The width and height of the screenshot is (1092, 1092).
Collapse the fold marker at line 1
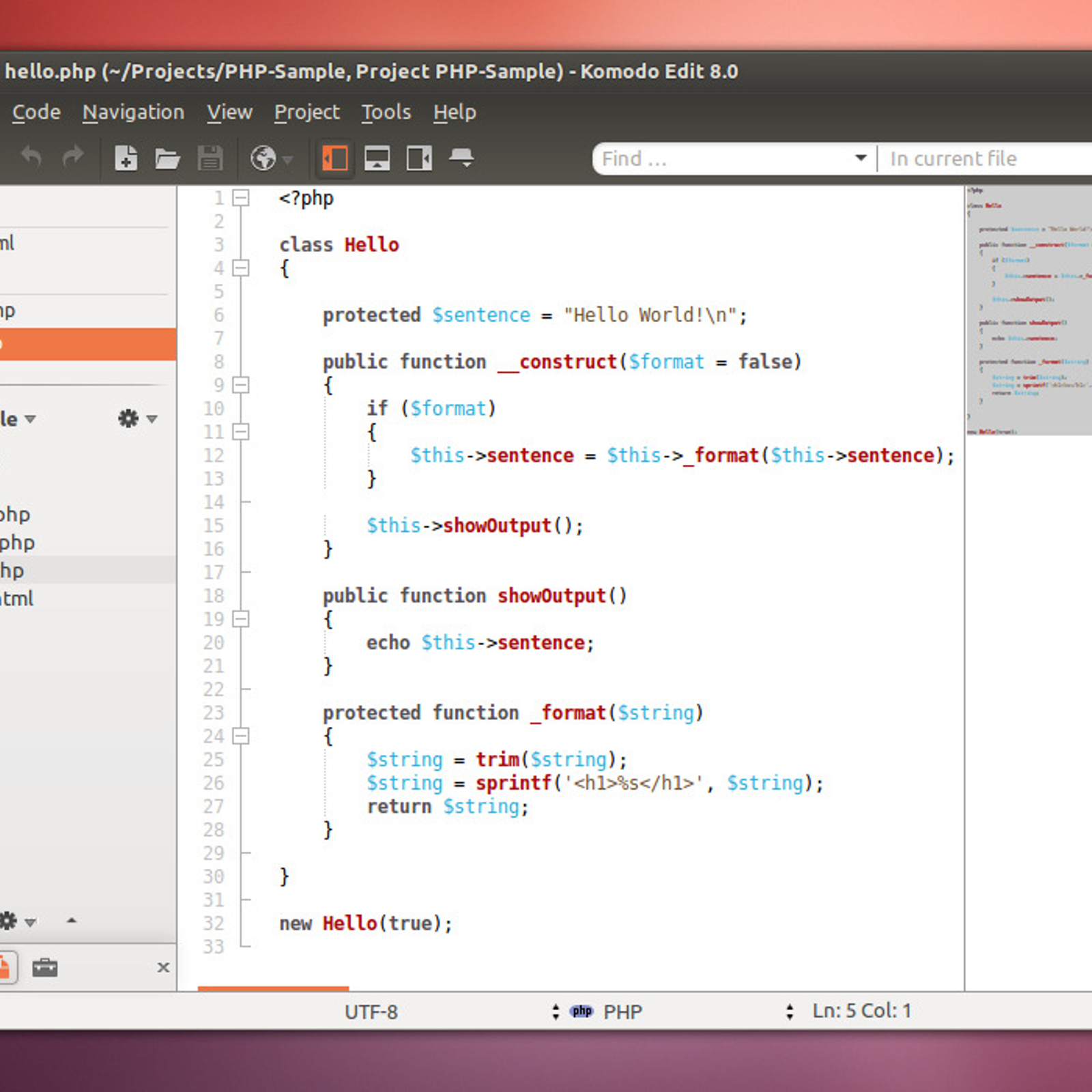(240, 198)
